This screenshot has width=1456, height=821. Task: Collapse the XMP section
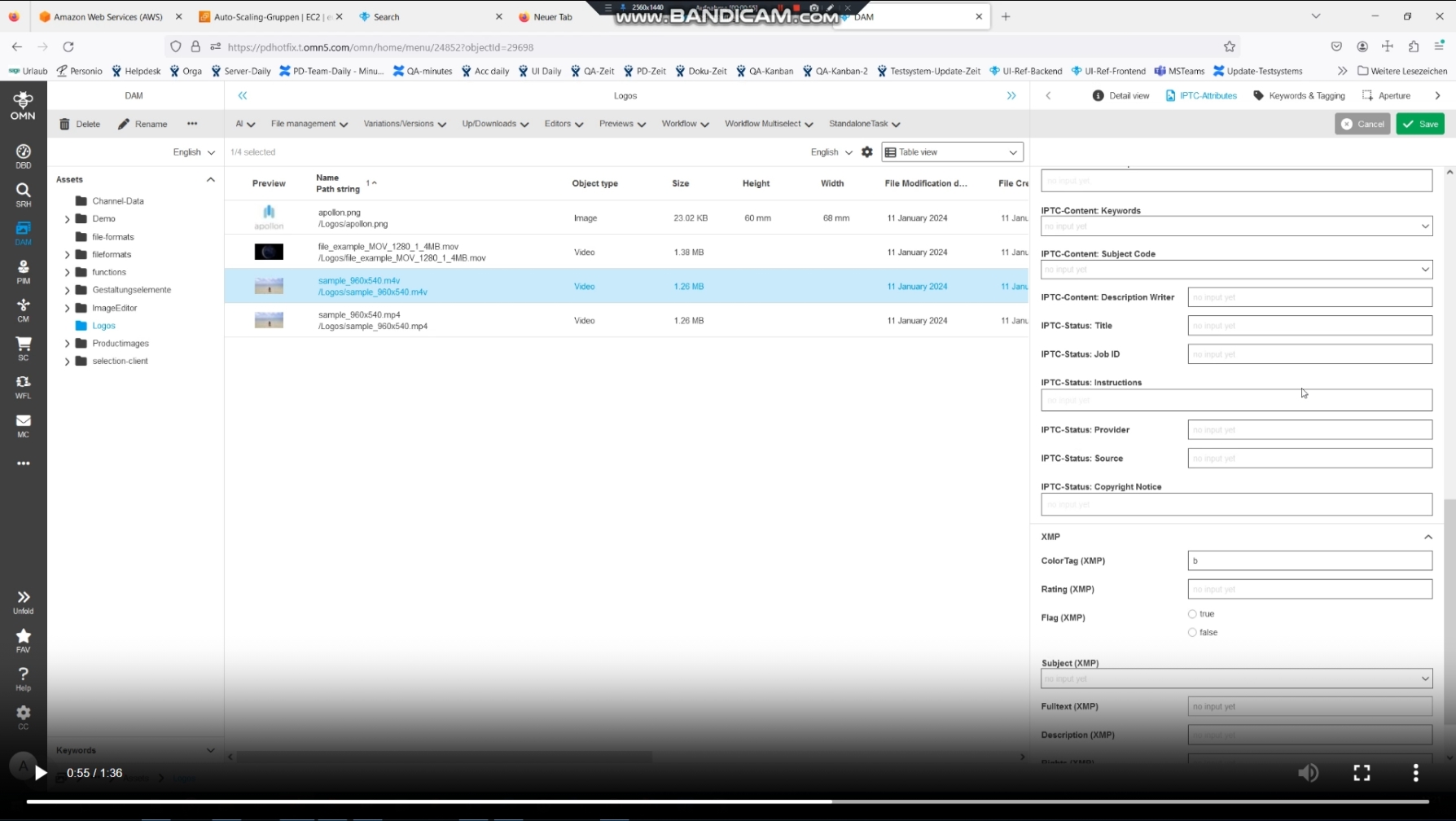pyautogui.click(x=1427, y=537)
